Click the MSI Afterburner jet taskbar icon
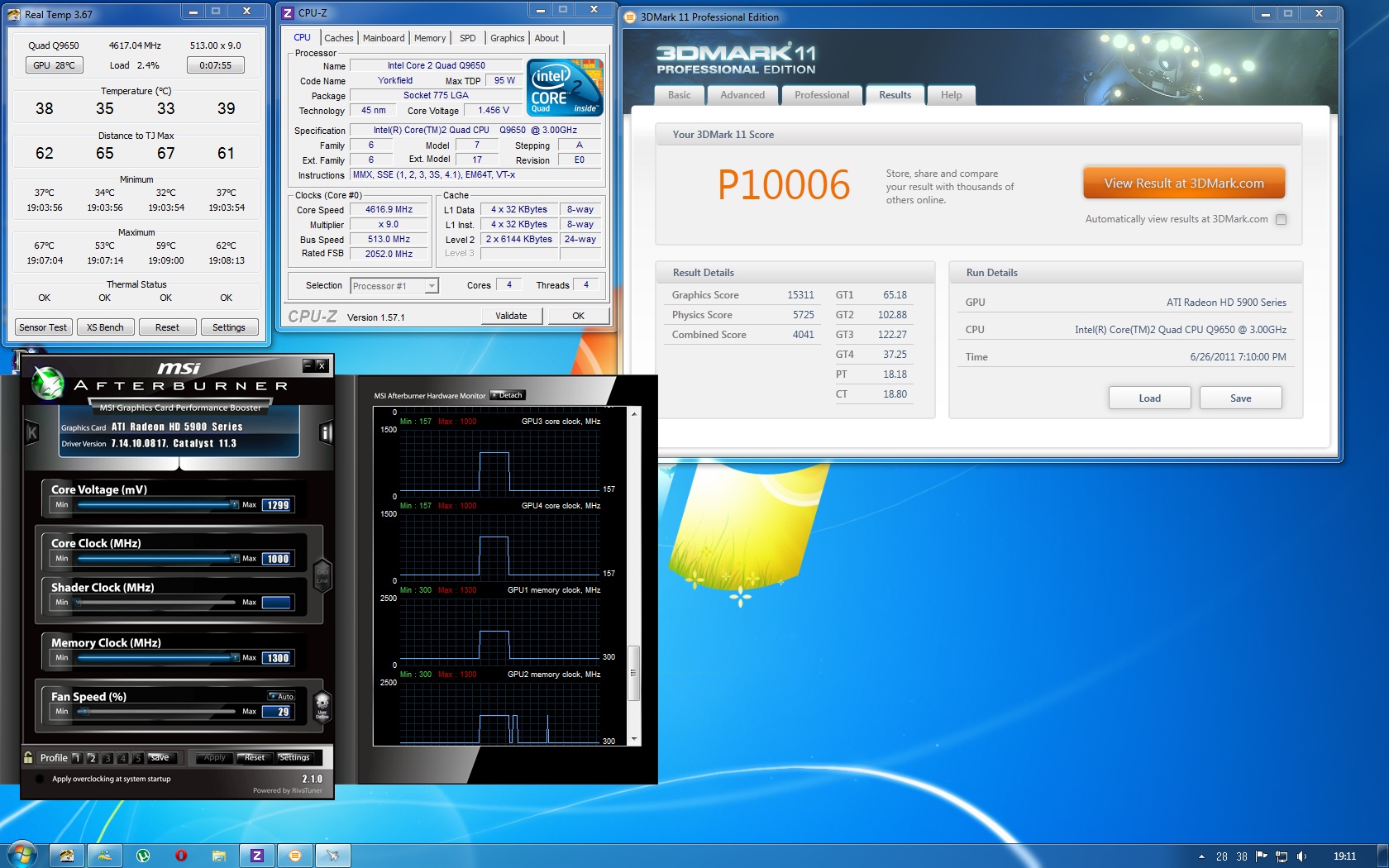1389x868 pixels. [333, 856]
